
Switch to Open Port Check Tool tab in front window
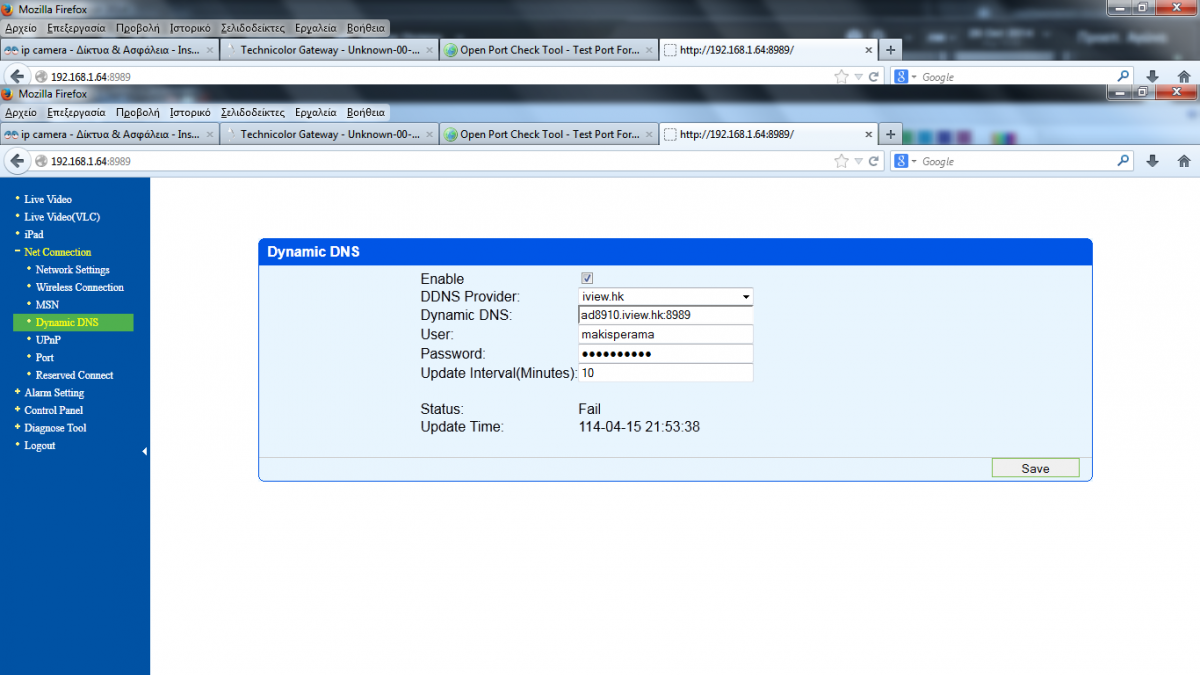click(548, 134)
